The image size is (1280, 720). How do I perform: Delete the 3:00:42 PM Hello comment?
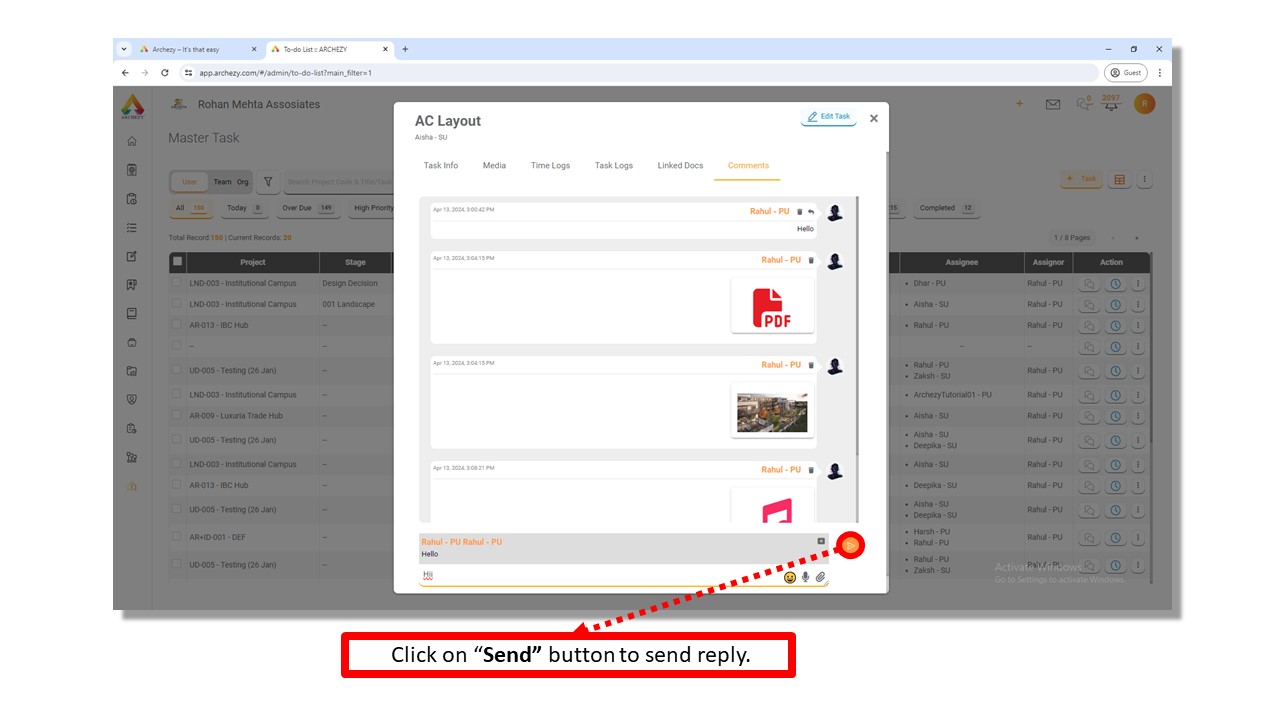point(799,212)
